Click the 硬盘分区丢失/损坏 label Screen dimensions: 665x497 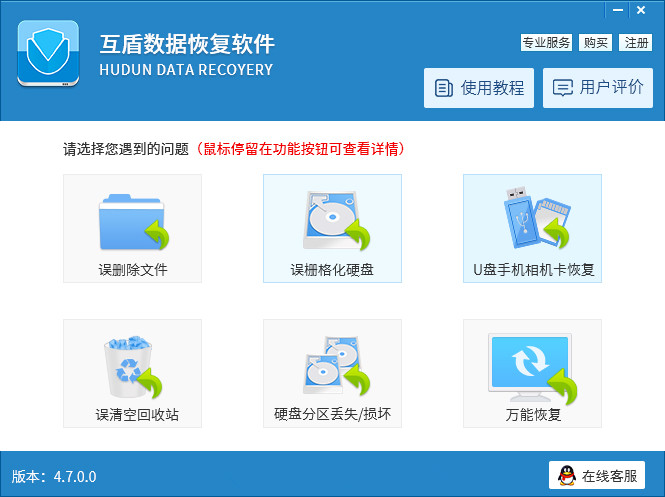[x=332, y=414]
